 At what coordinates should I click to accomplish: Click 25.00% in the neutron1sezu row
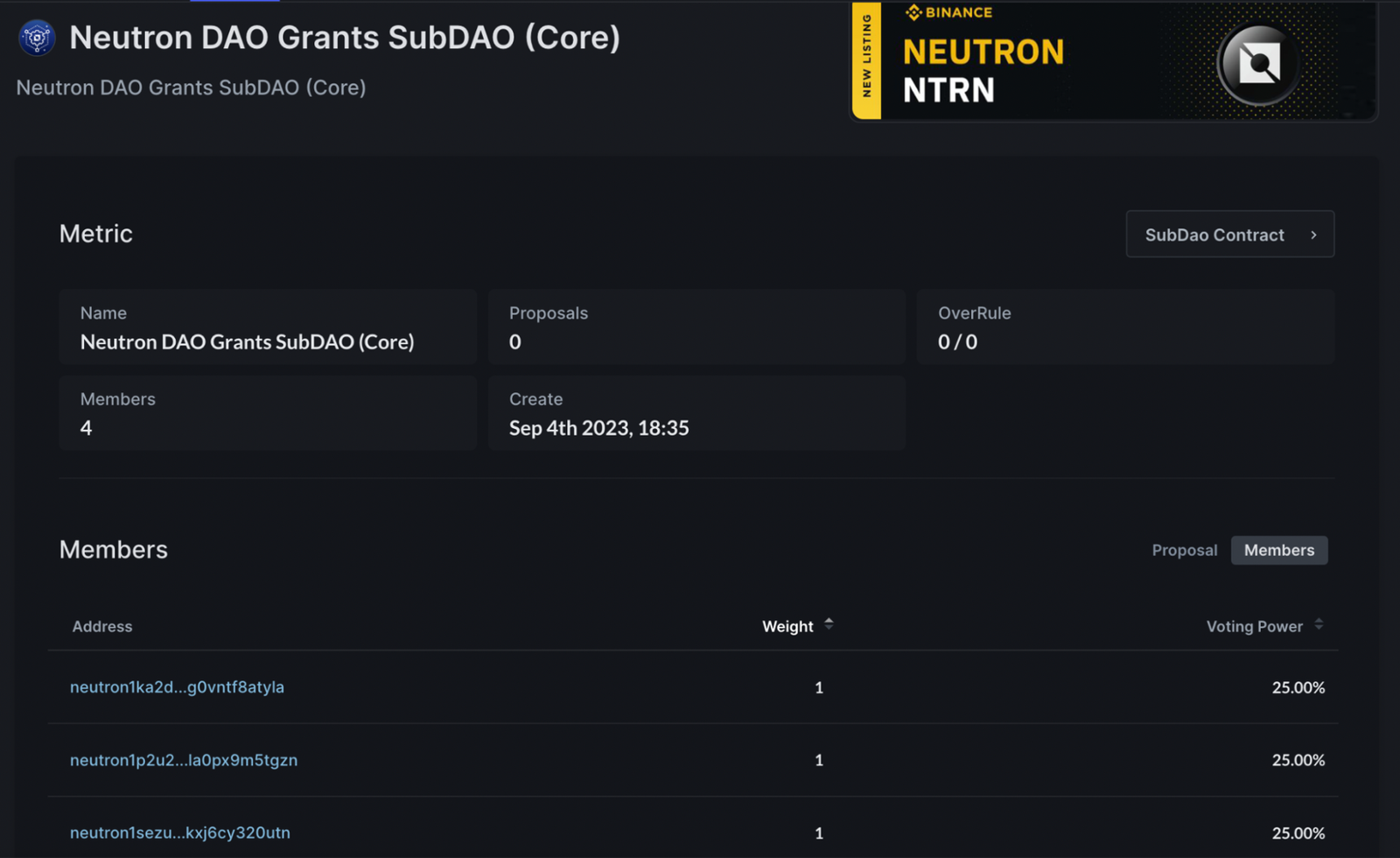(x=1298, y=833)
